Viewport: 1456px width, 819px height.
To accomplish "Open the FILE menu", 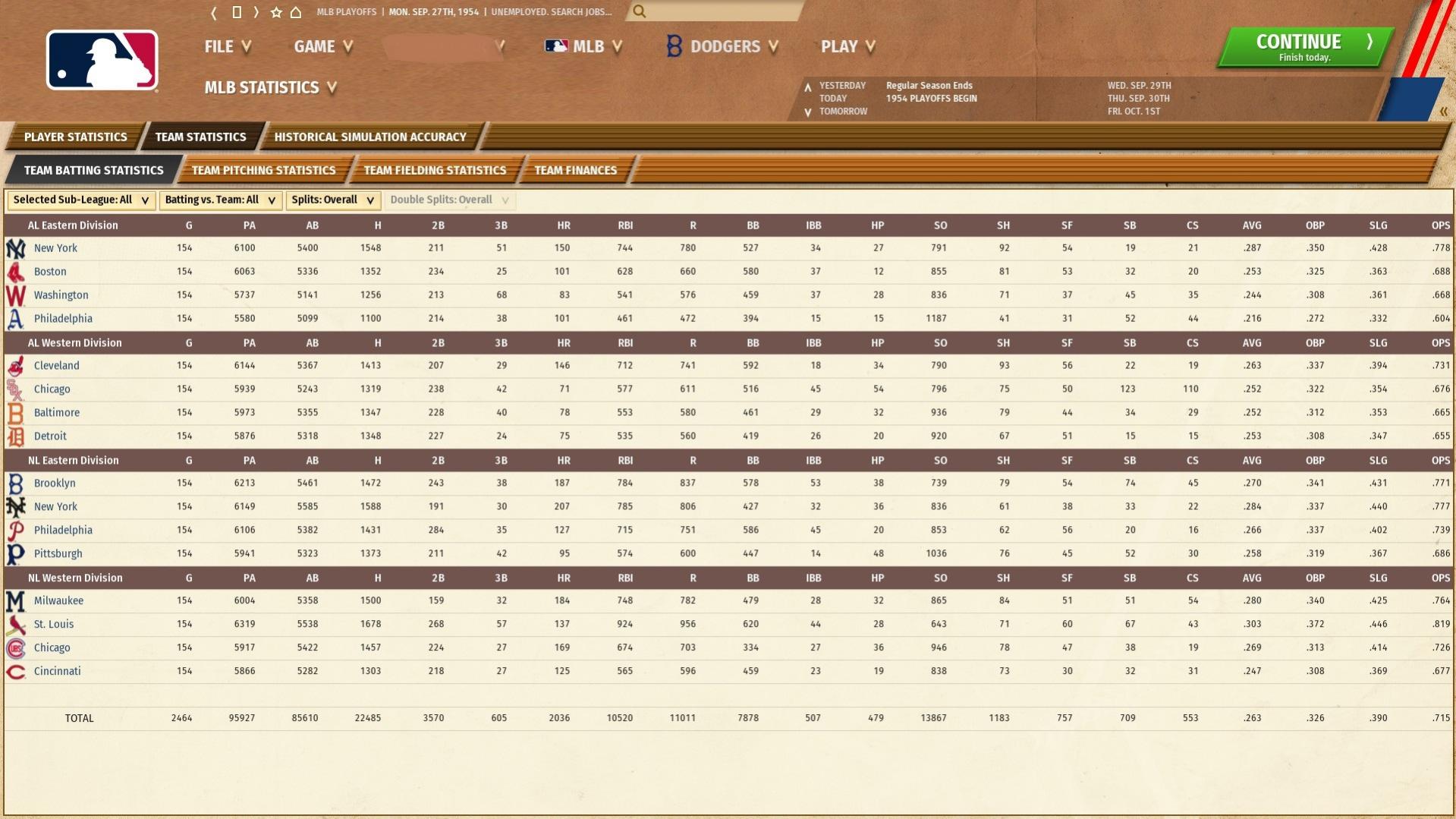I will [227, 47].
